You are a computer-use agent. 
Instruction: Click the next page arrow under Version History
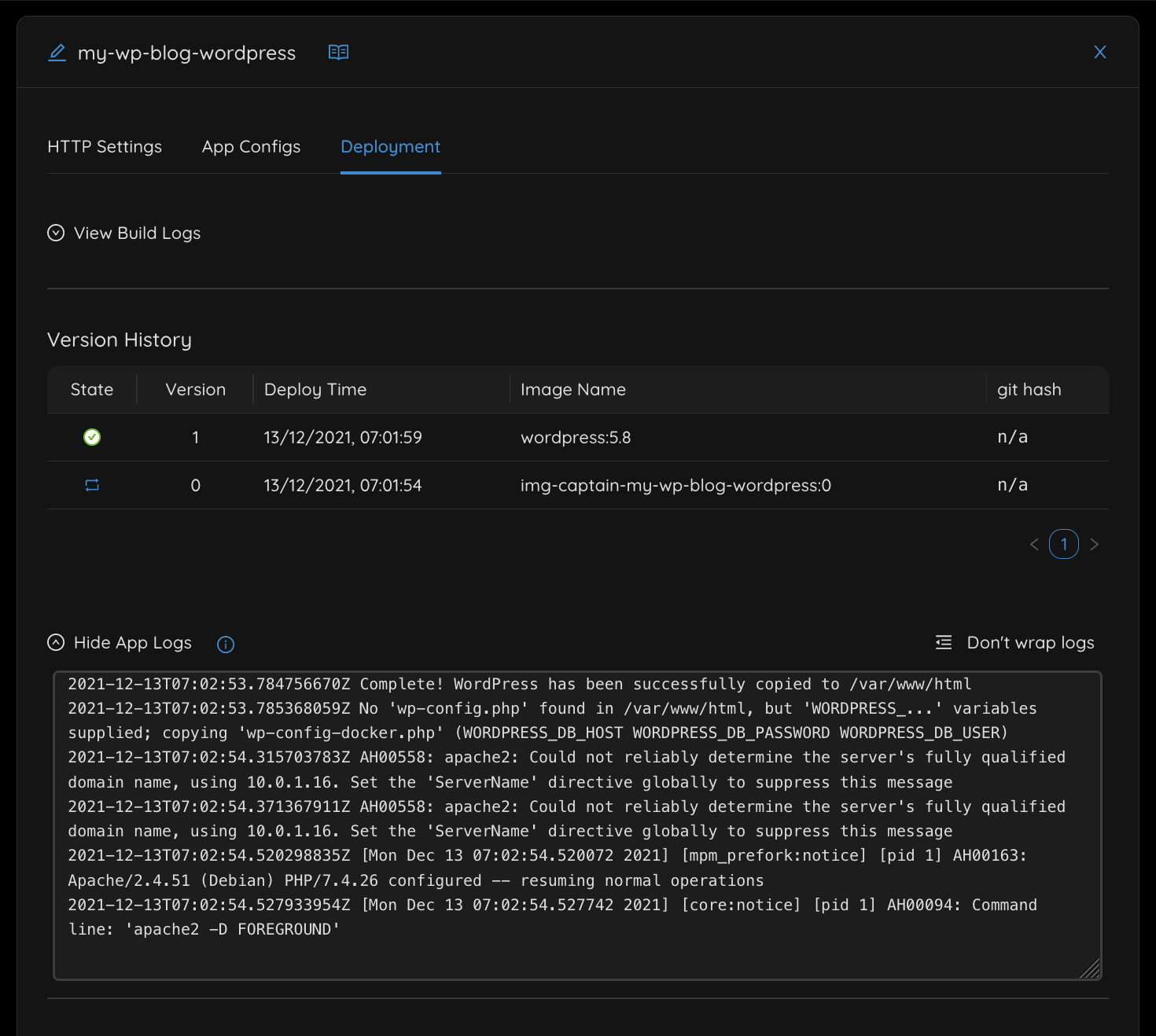click(x=1095, y=544)
